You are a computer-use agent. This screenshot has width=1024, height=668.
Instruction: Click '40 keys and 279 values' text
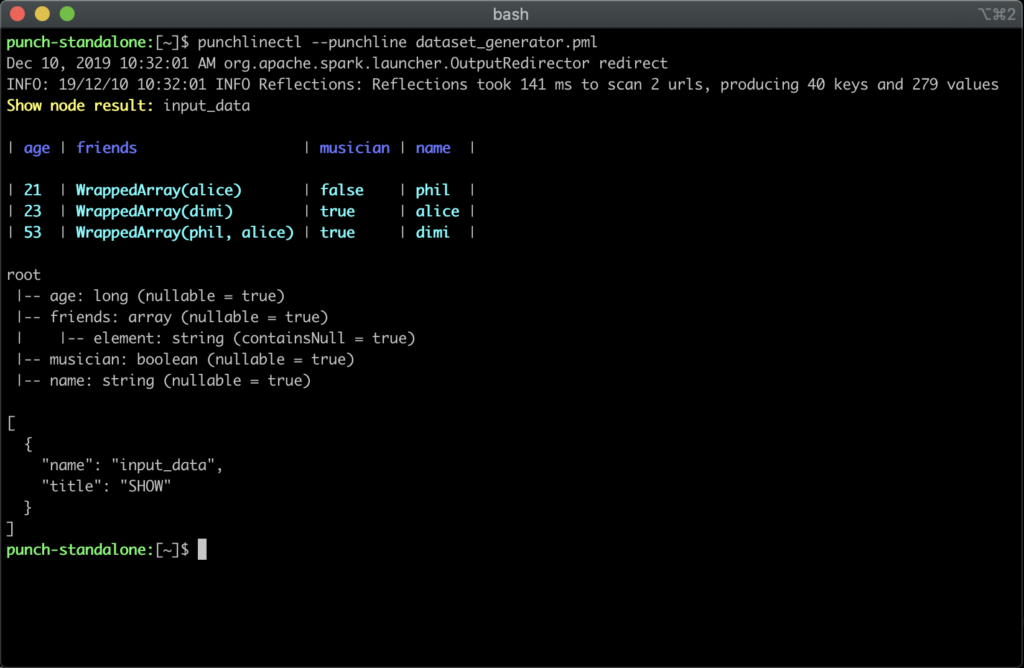coord(903,84)
